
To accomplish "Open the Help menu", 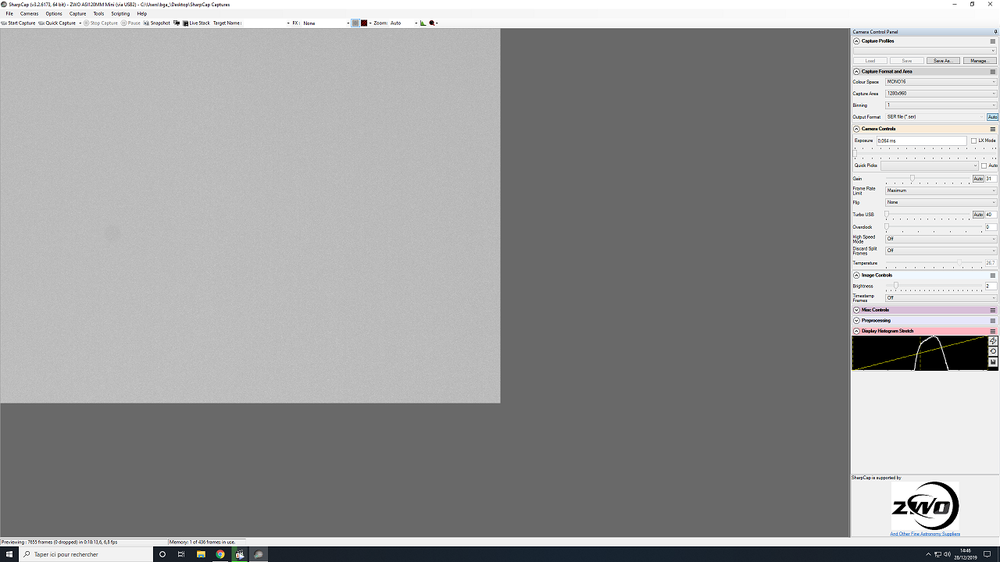I will 142,13.
